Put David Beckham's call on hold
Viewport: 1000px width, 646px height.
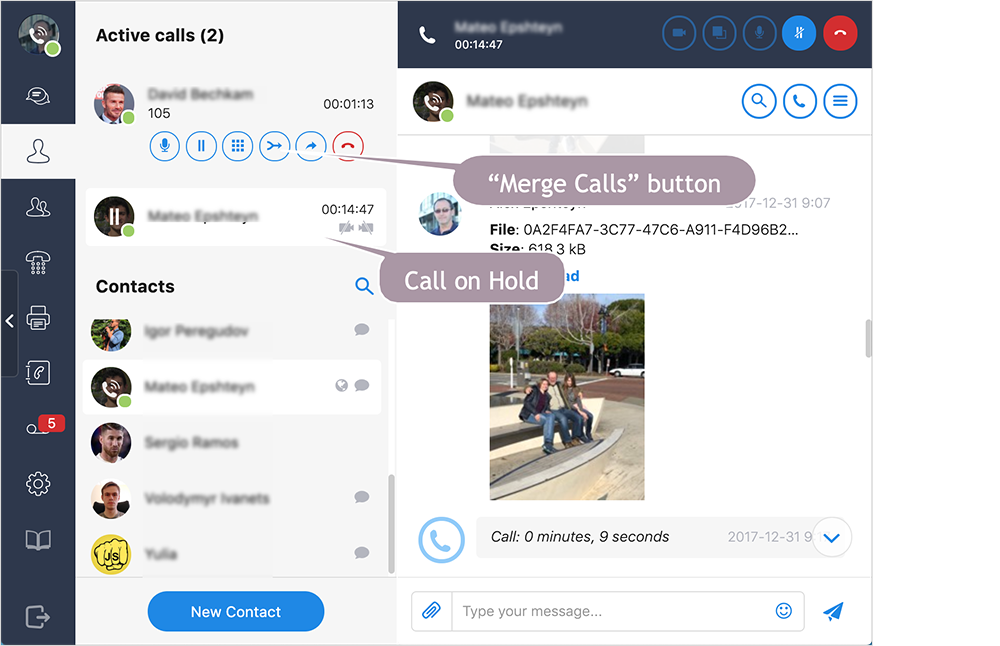(x=201, y=146)
